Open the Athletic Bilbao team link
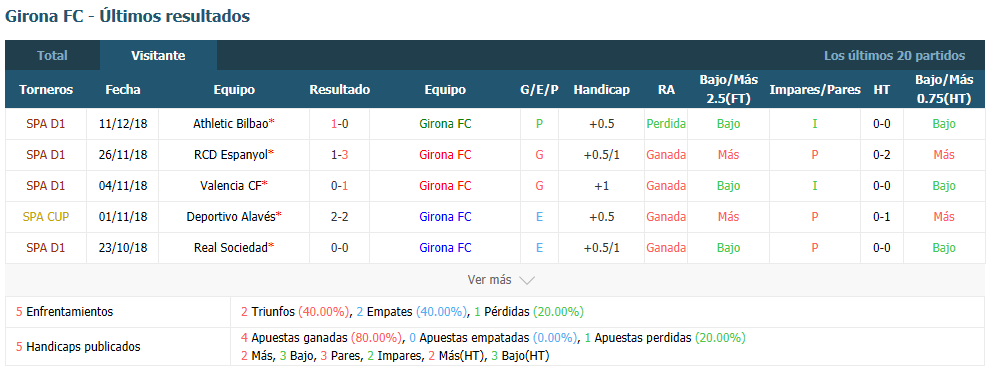 click(x=231, y=124)
